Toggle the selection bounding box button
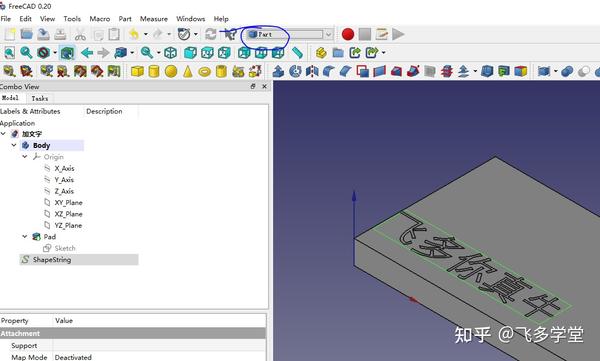600x361 pixels. 67,52
